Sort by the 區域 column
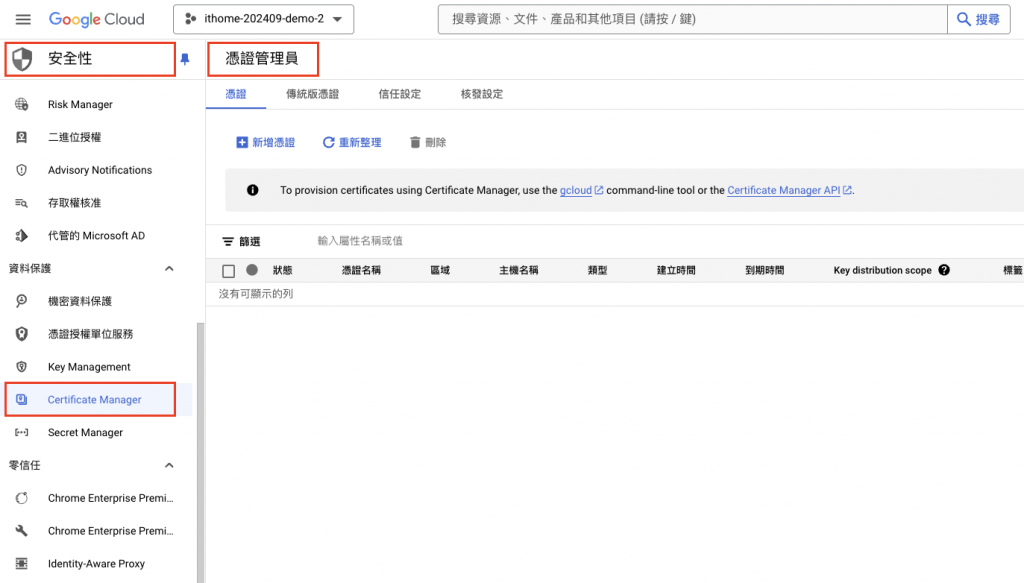 [440, 270]
